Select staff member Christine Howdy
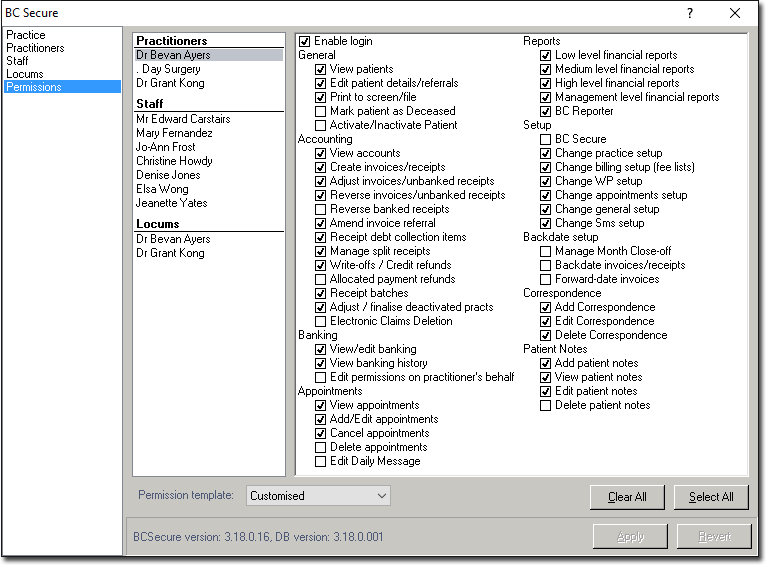Screen dimensions: 766x565 click(x=174, y=161)
